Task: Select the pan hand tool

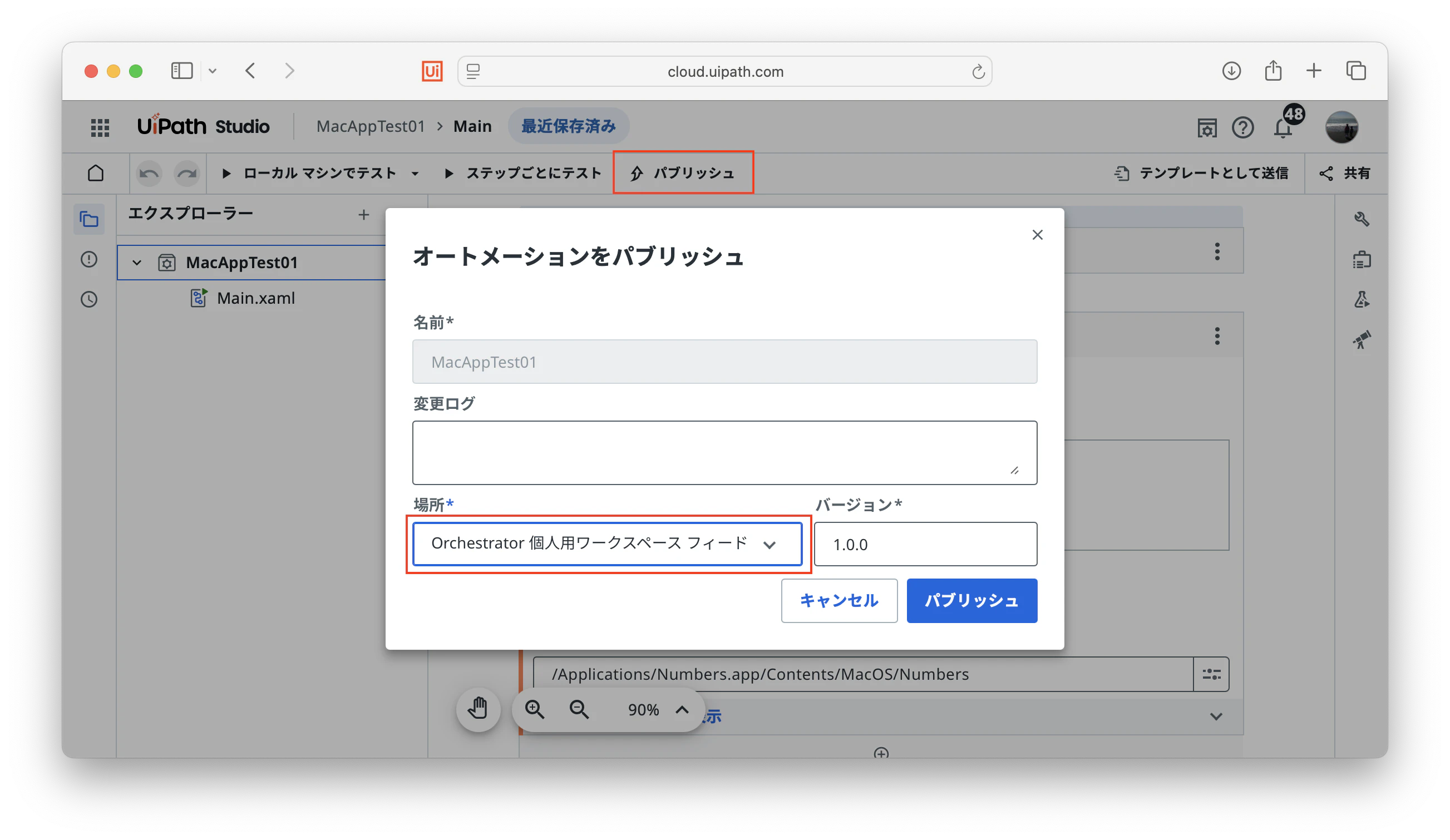Action: pyautogui.click(x=478, y=709)
